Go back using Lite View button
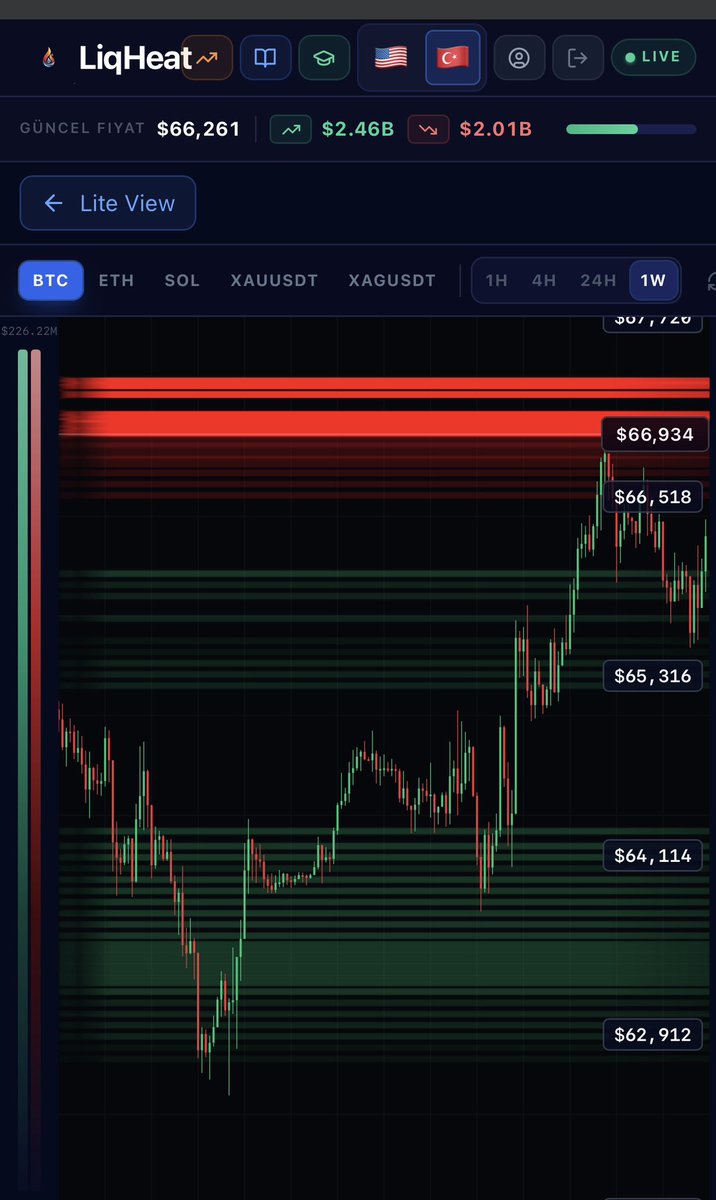Screen dimensions: 716x1200 pyautogui.click(x=108, y=203)
